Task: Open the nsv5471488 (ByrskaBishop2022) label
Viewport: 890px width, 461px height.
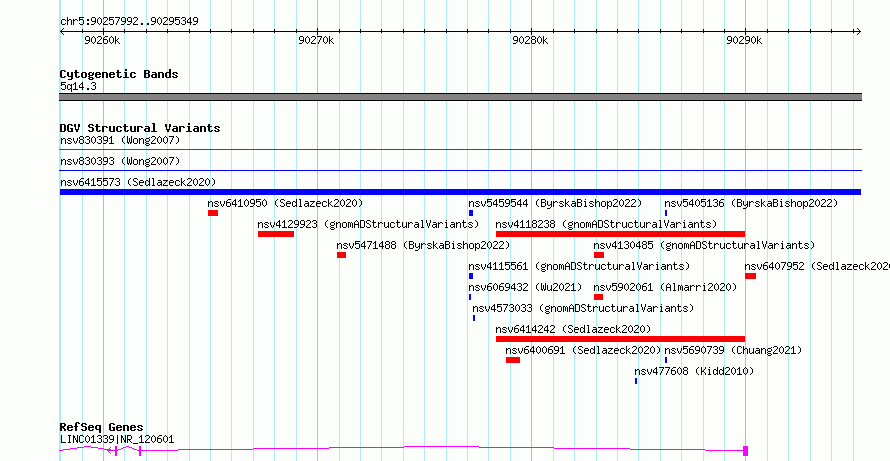Action: pyautogui.click(x=423, y=245)
